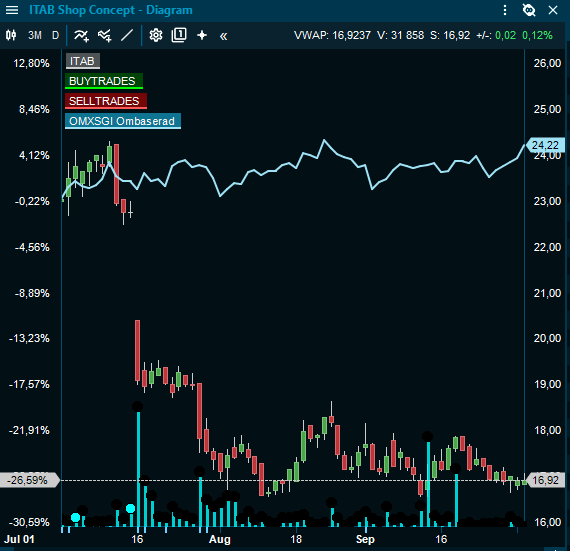Click the 24,22 index price tag
Image resolution: width=570 pixels, height=551 pixels.
[545, 145]
